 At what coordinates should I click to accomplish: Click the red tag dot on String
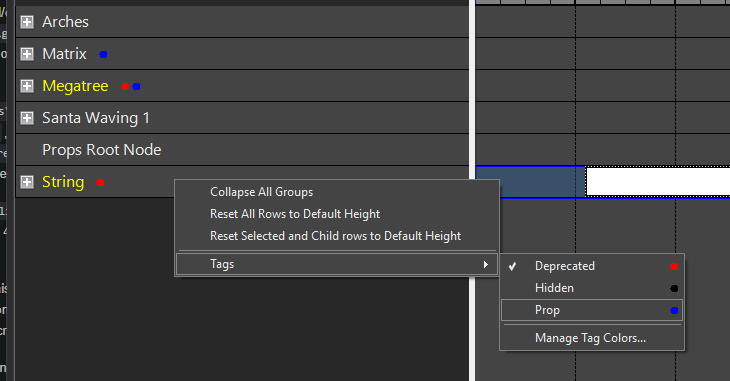point(100,183)
